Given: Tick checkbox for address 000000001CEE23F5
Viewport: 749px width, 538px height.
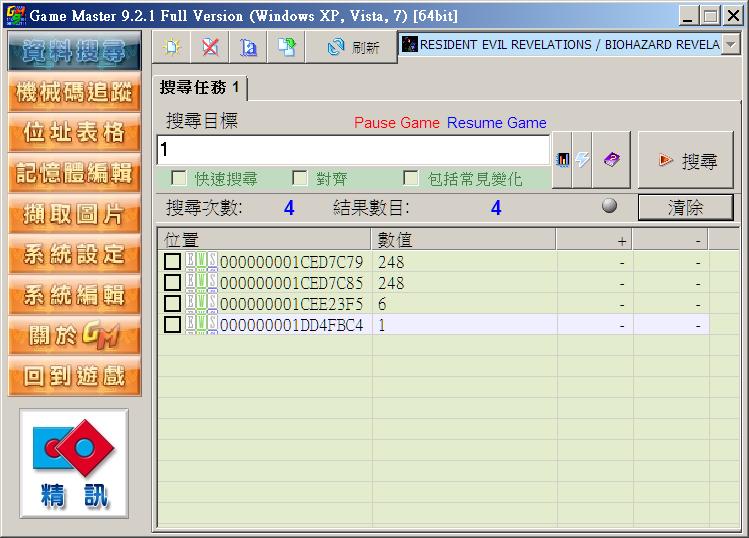Looking at the screenshot, I should click(x=173, y=303).
